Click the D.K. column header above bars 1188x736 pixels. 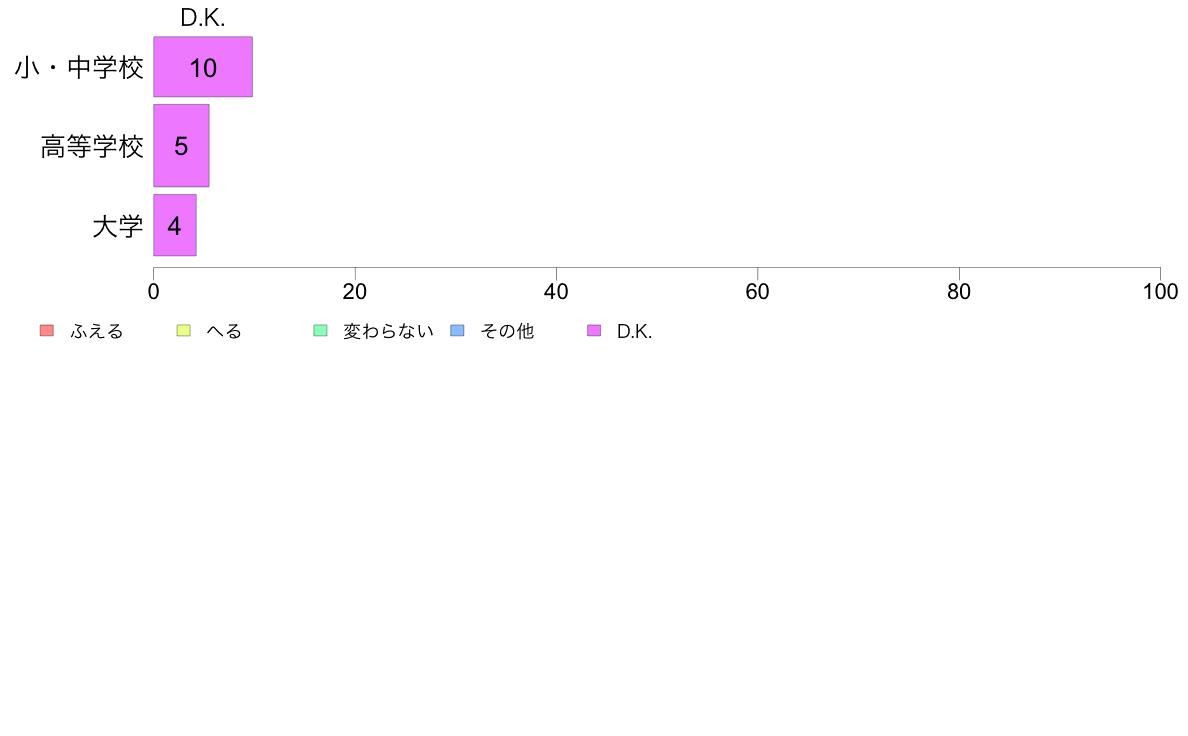202,17
